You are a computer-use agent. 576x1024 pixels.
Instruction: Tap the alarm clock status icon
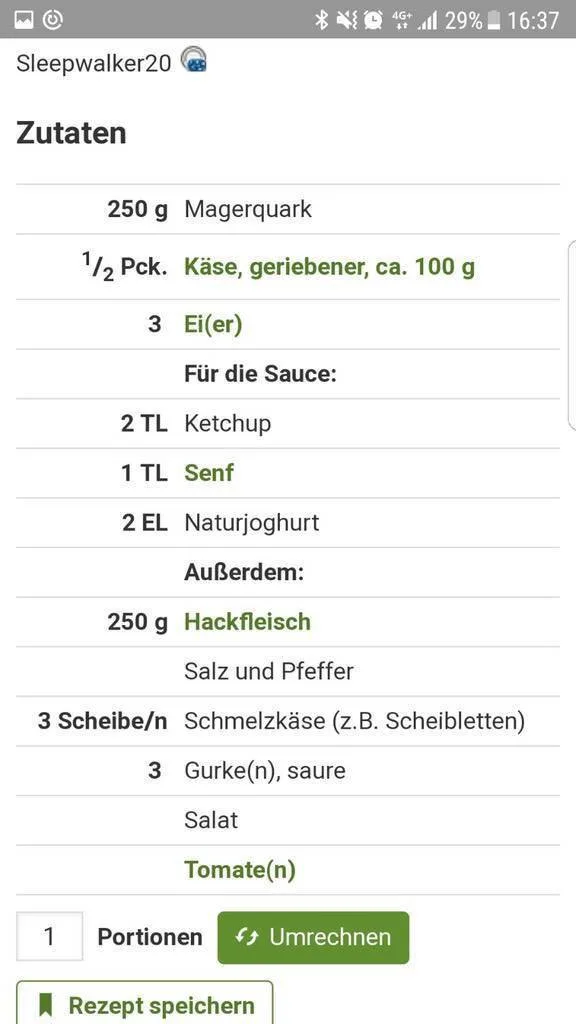374,20
